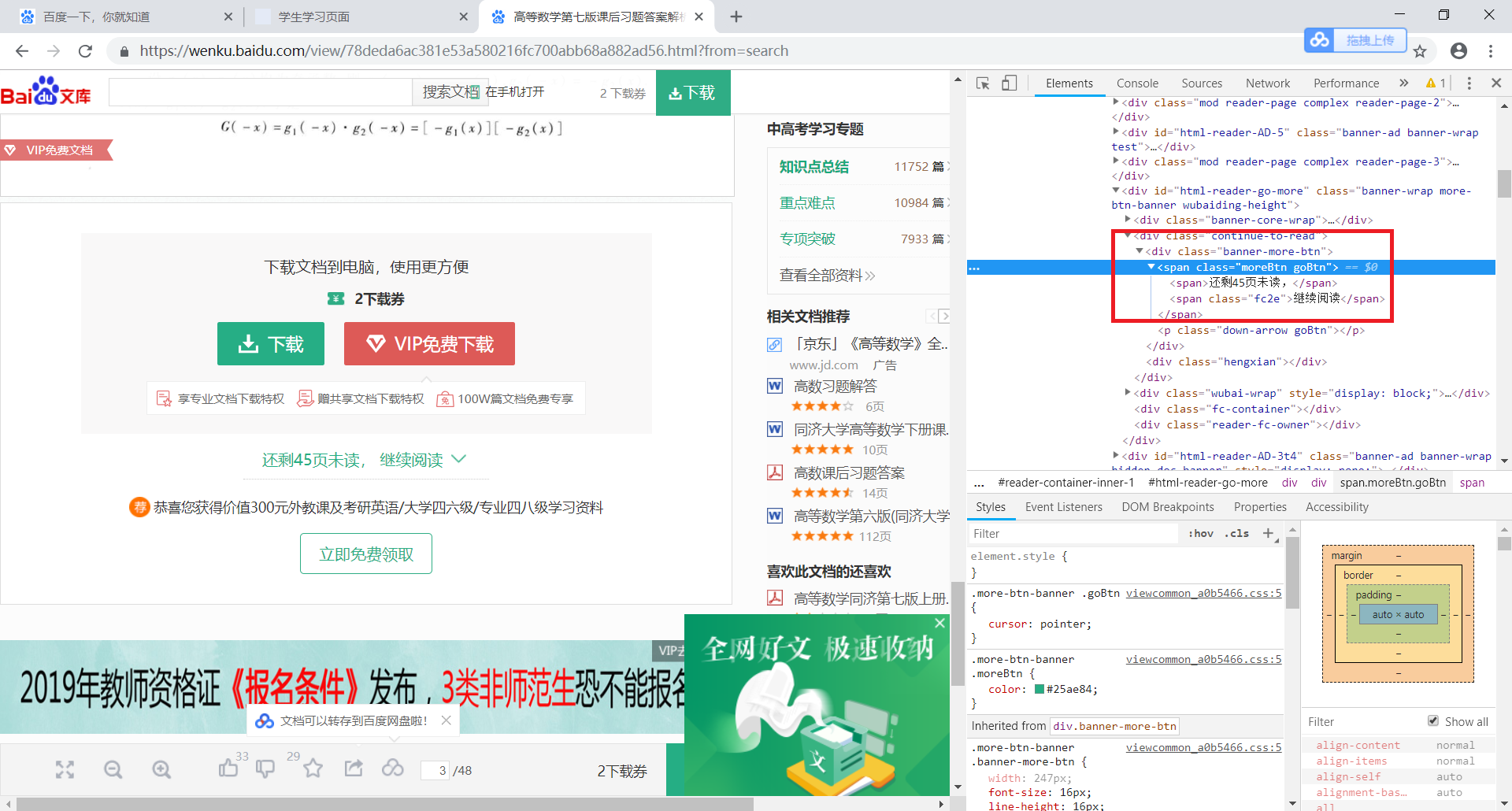Show more DevTools tabs chevron

click(x=1403, y=83)
